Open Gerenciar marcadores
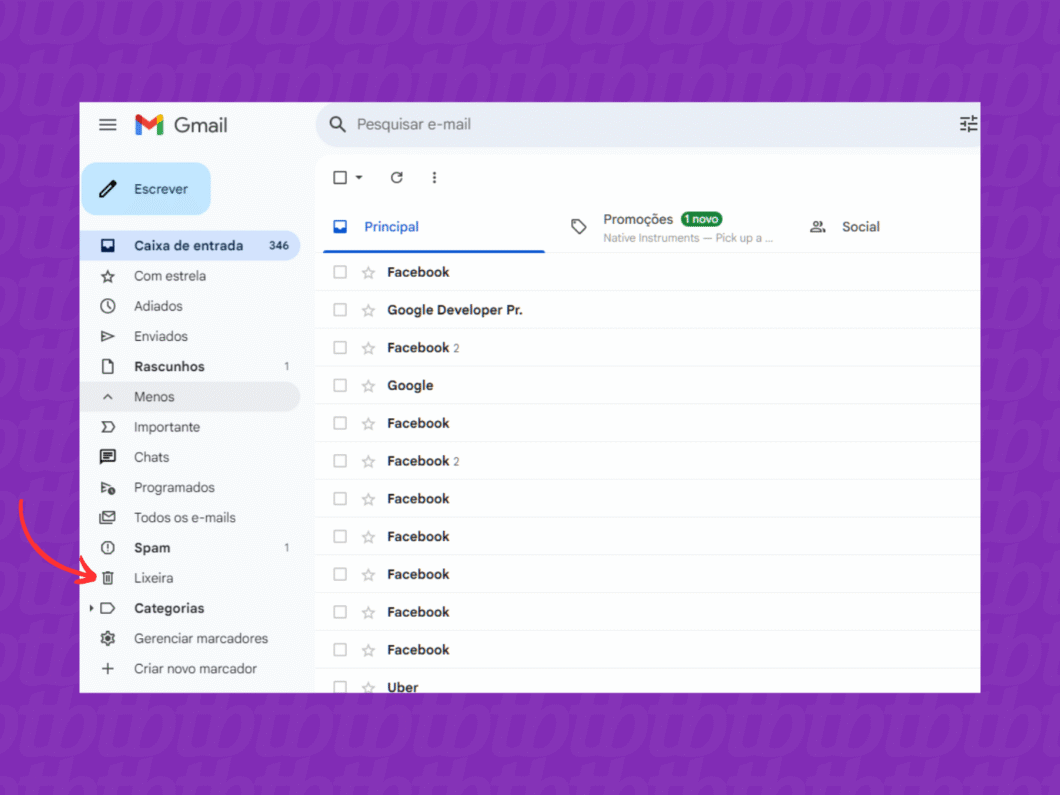This screenshot has height=795, width=1060. (191, 638)
